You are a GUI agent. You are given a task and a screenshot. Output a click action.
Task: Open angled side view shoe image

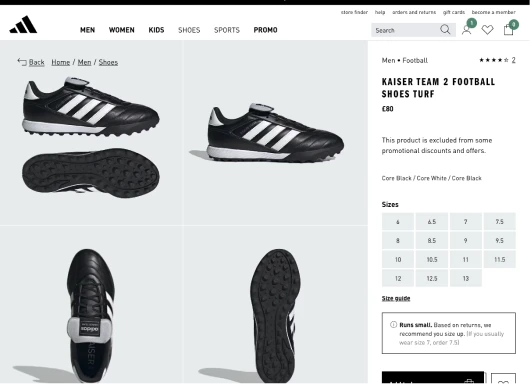[276, 133]
